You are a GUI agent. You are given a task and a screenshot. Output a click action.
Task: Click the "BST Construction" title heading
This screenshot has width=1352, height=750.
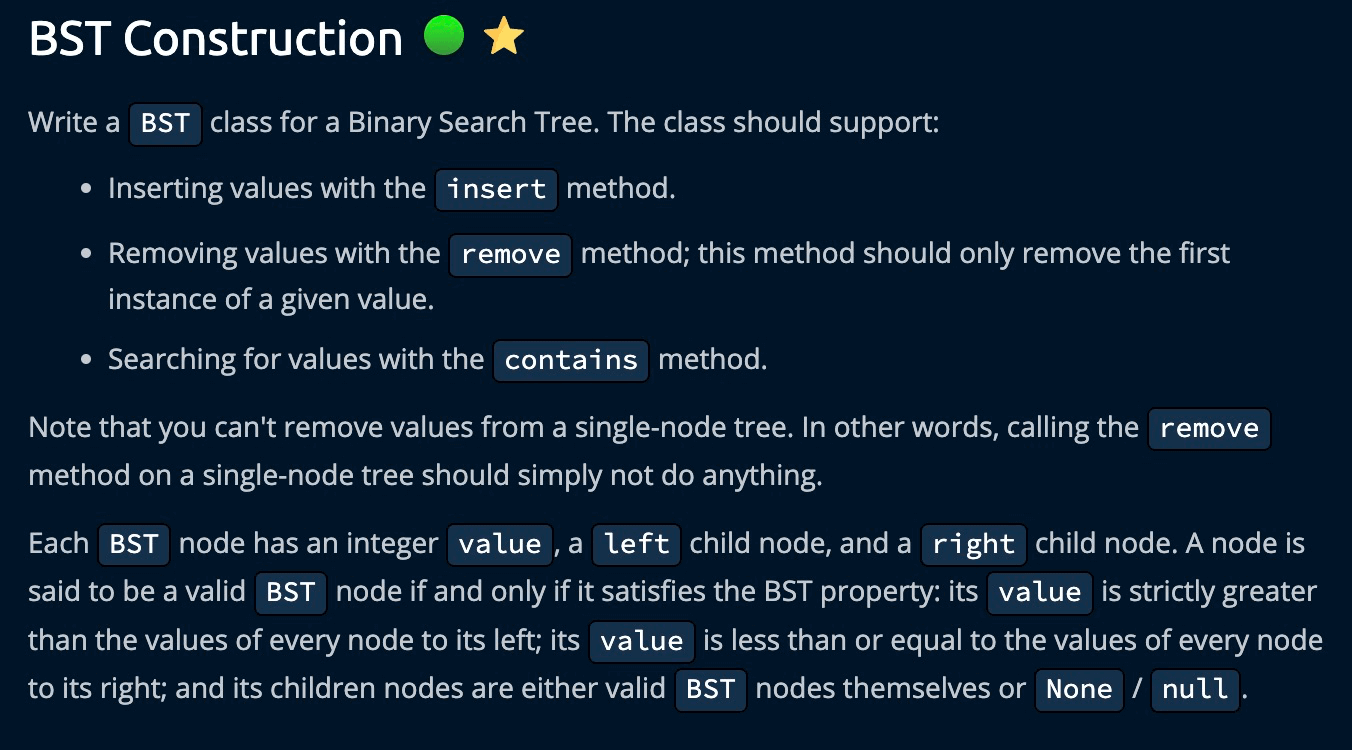(215, 39)
